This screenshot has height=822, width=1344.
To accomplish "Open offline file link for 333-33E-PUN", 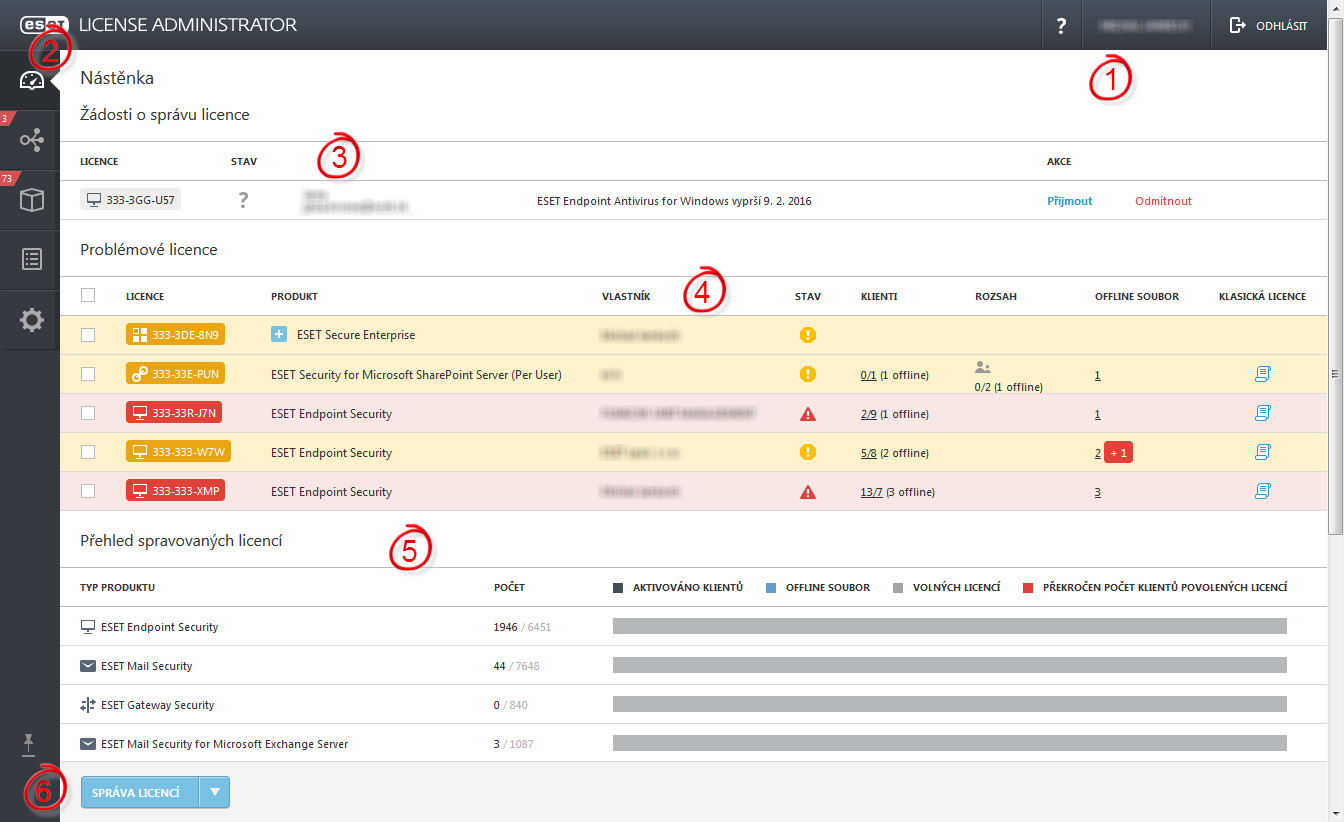I will click(1098, 375).
